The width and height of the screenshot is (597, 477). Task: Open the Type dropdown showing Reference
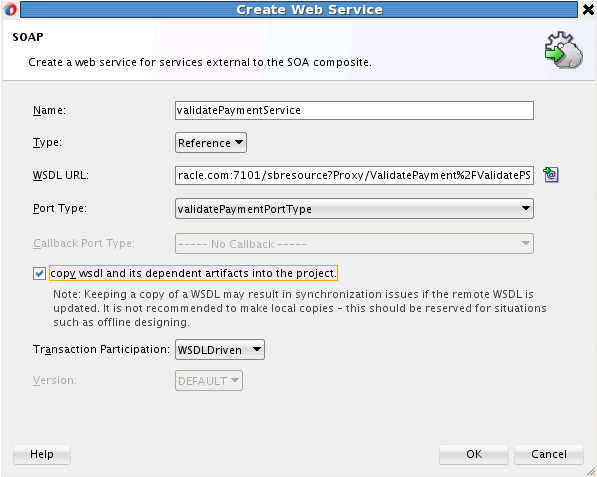[x=211, y=143]
